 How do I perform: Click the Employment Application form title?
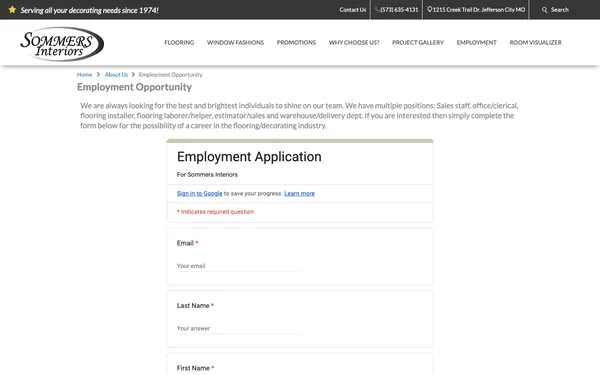pos(249,157)
